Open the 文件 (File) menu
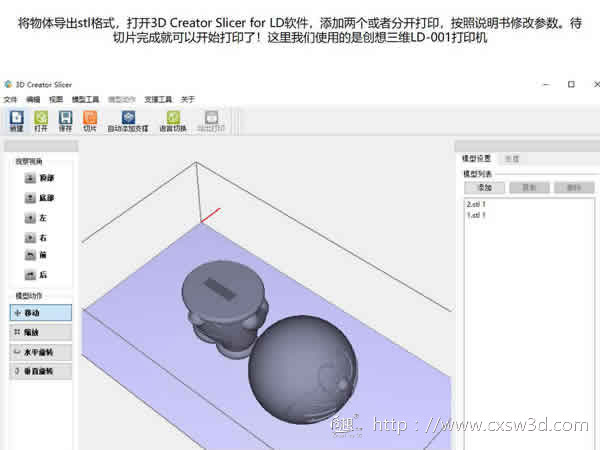The width and height of the screenshot is (600, 450). coord(10,99)
